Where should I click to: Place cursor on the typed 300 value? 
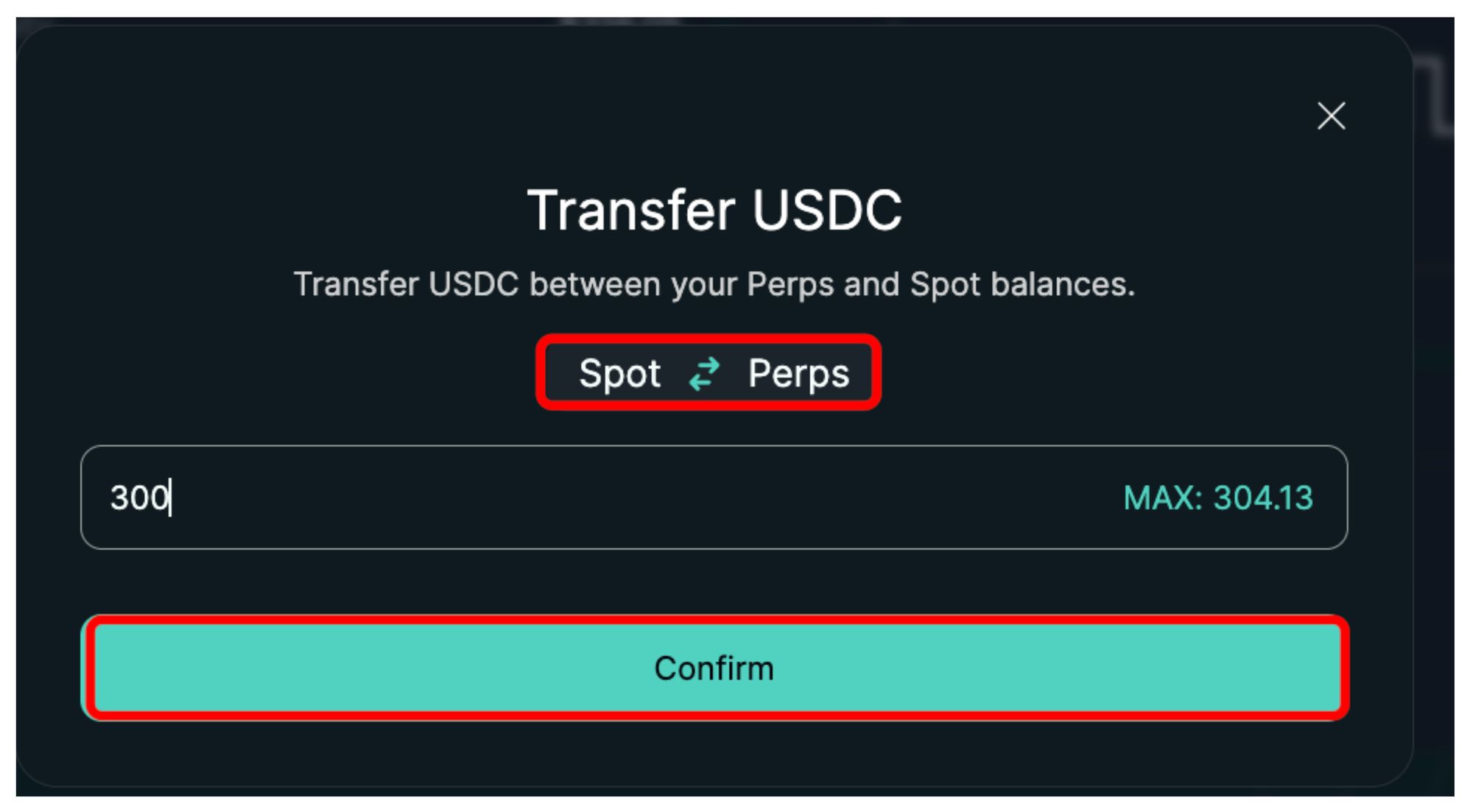(x=139, y=498)
